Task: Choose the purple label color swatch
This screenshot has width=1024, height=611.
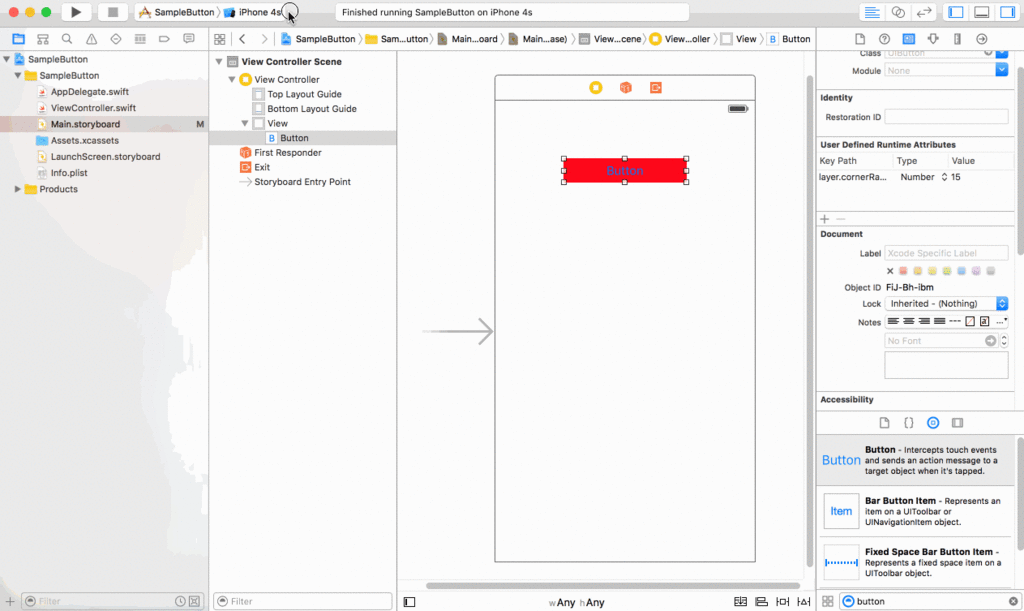Action: point(976,271)
